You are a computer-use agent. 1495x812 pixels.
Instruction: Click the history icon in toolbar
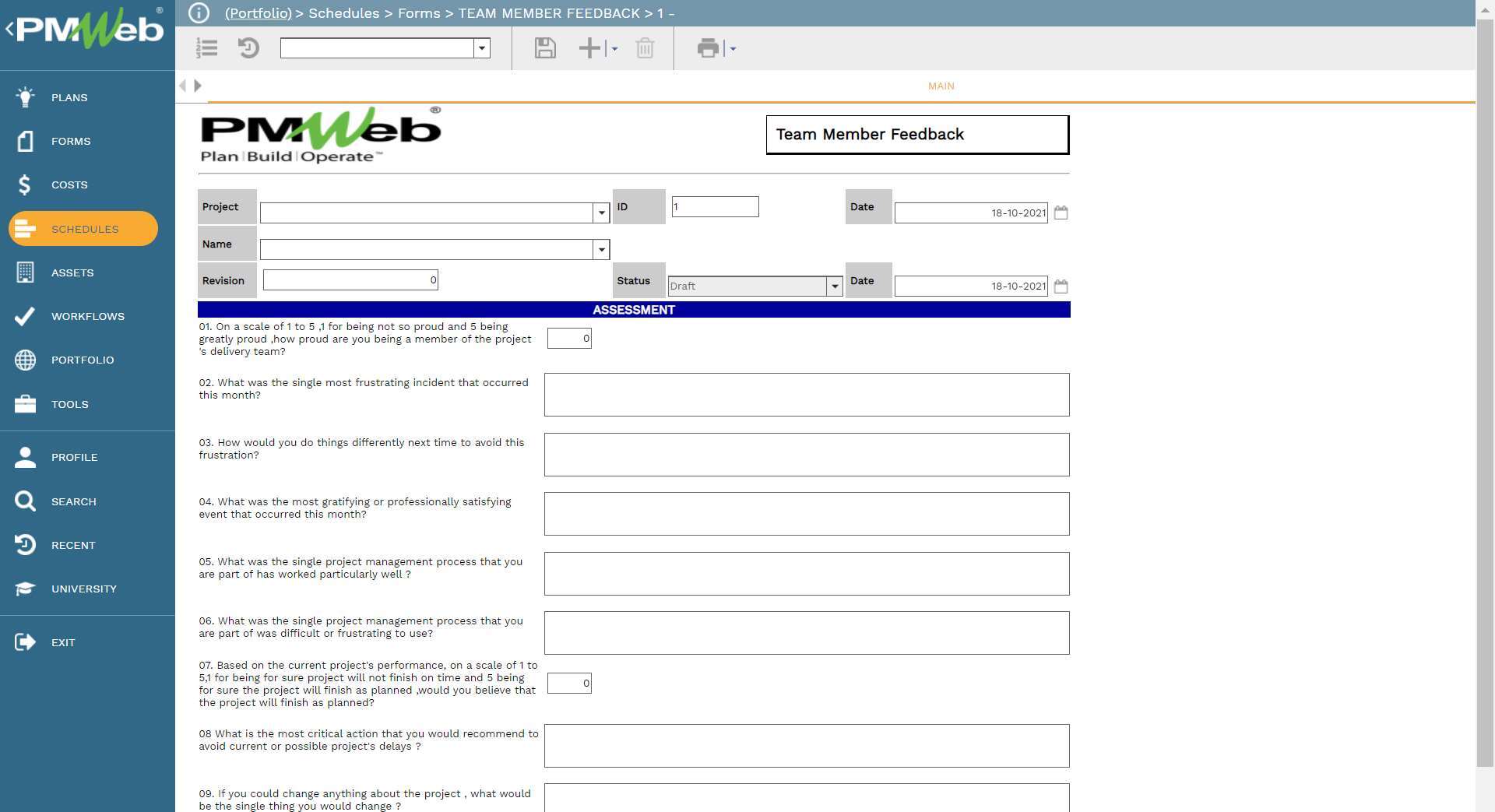coord(248,48)
